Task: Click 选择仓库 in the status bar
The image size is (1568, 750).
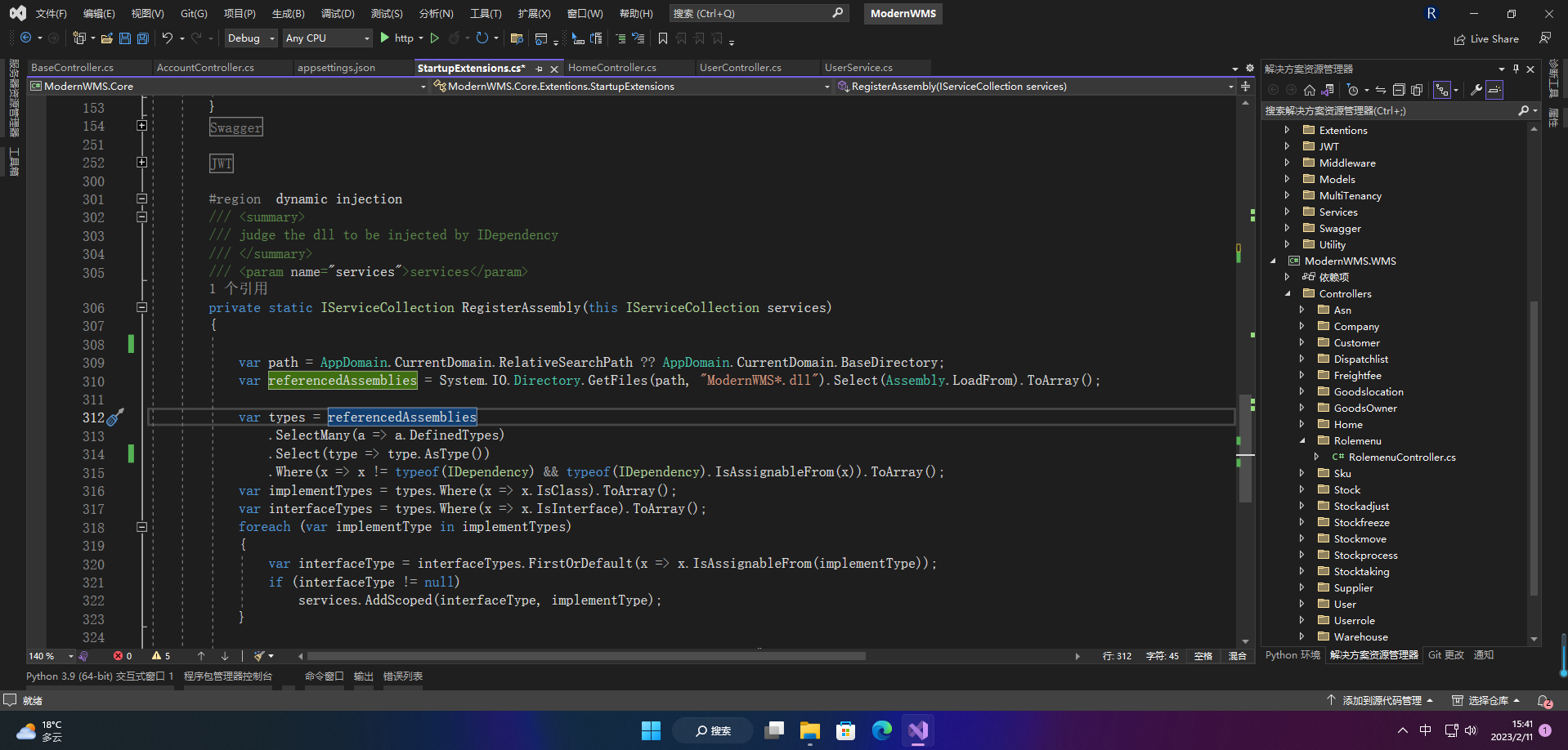Action: [x=1486, y=701]
